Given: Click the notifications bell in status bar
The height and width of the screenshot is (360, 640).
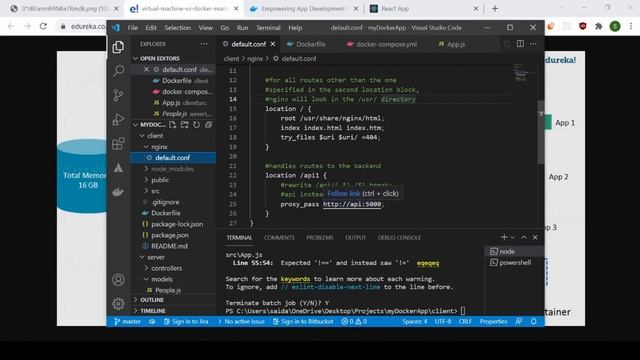Looking at the screenshot, I should pyautogui.click(x=533, y=322).
